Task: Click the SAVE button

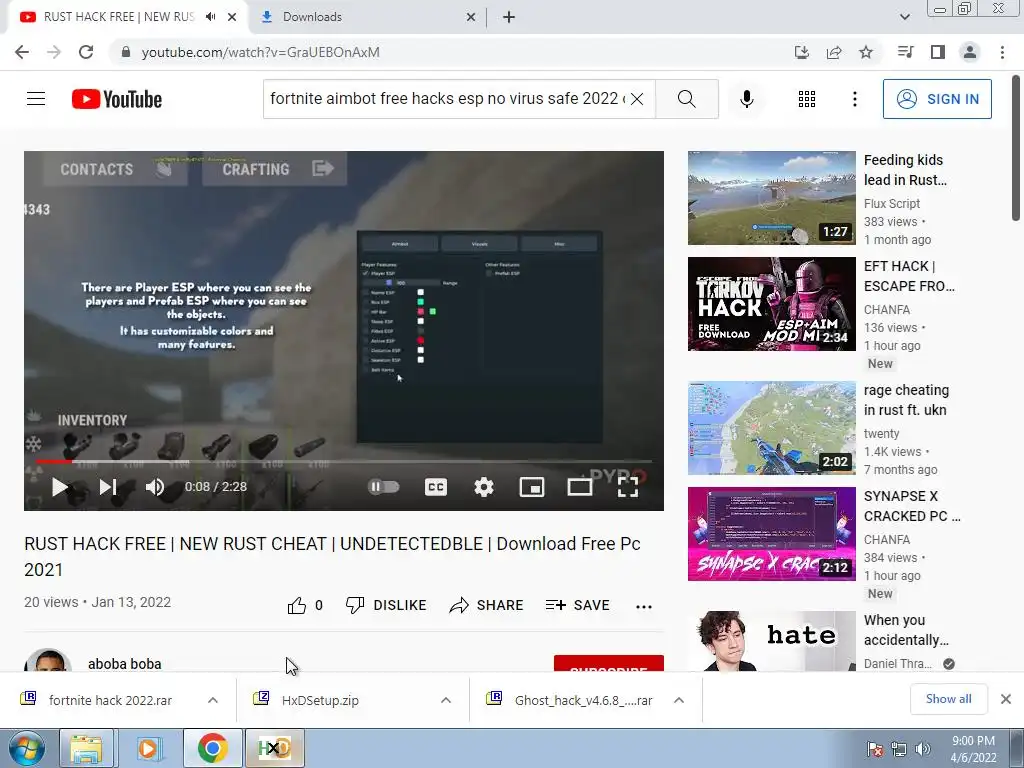Action: point(577,605)
